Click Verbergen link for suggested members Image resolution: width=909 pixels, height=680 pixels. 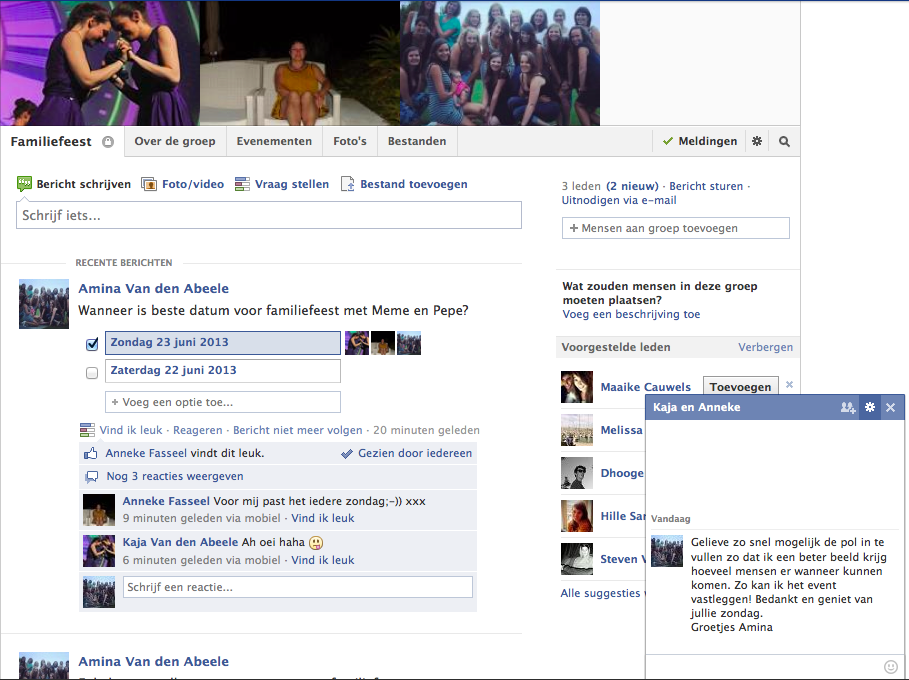(x=765, y=347)
